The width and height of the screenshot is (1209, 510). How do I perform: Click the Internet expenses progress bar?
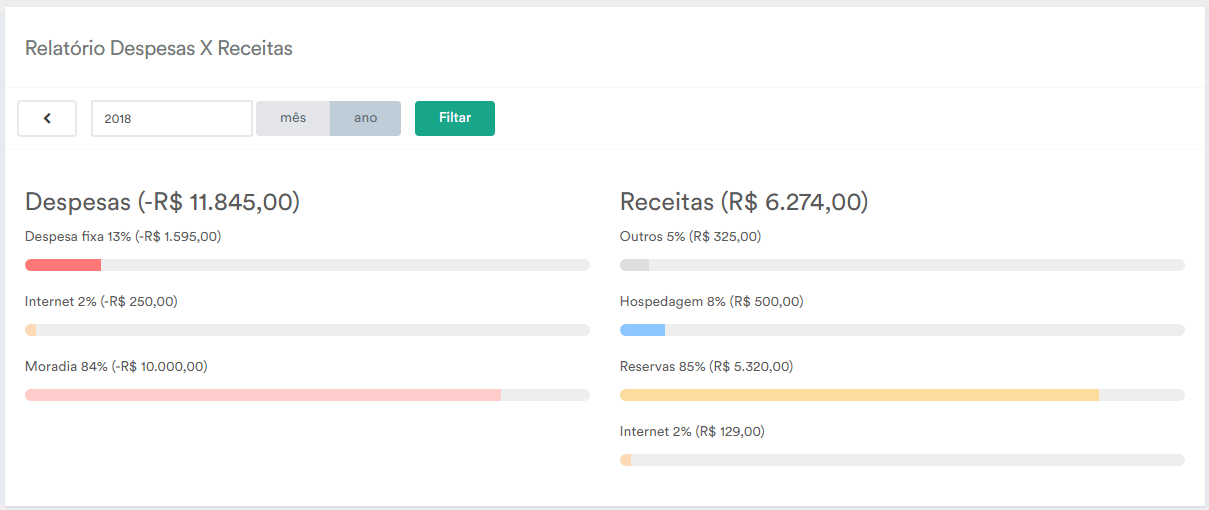tap(307, 330)
